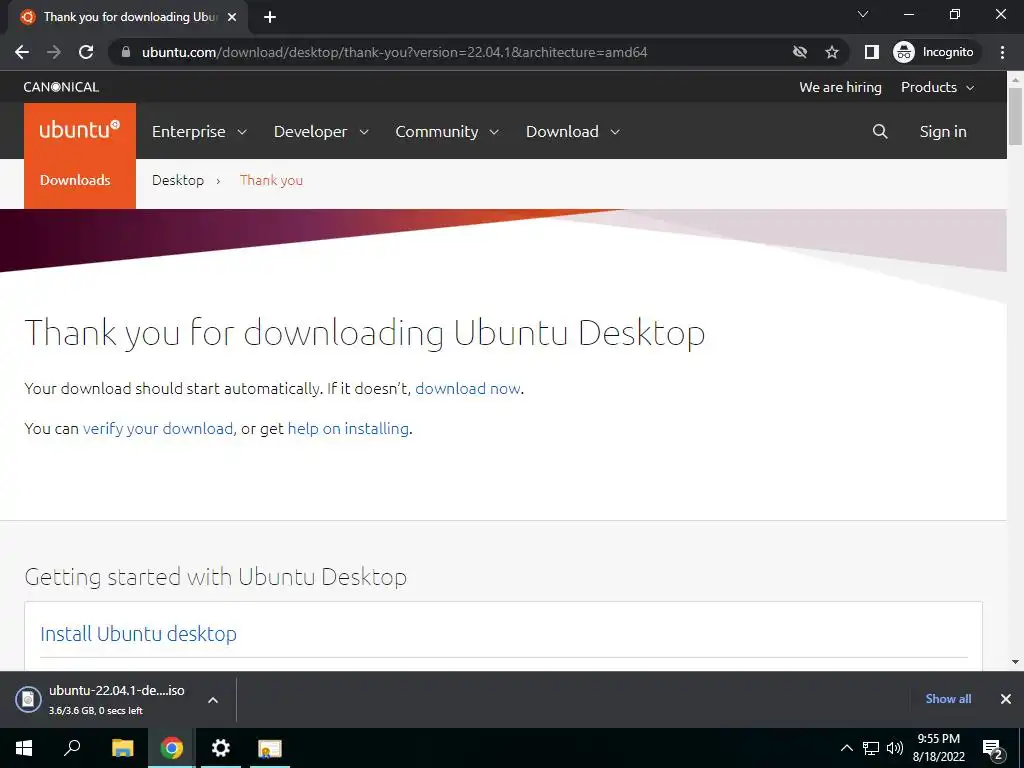Screen dimensions: 1024x768
Task: Click the download now link
Action: coord(468,389)
